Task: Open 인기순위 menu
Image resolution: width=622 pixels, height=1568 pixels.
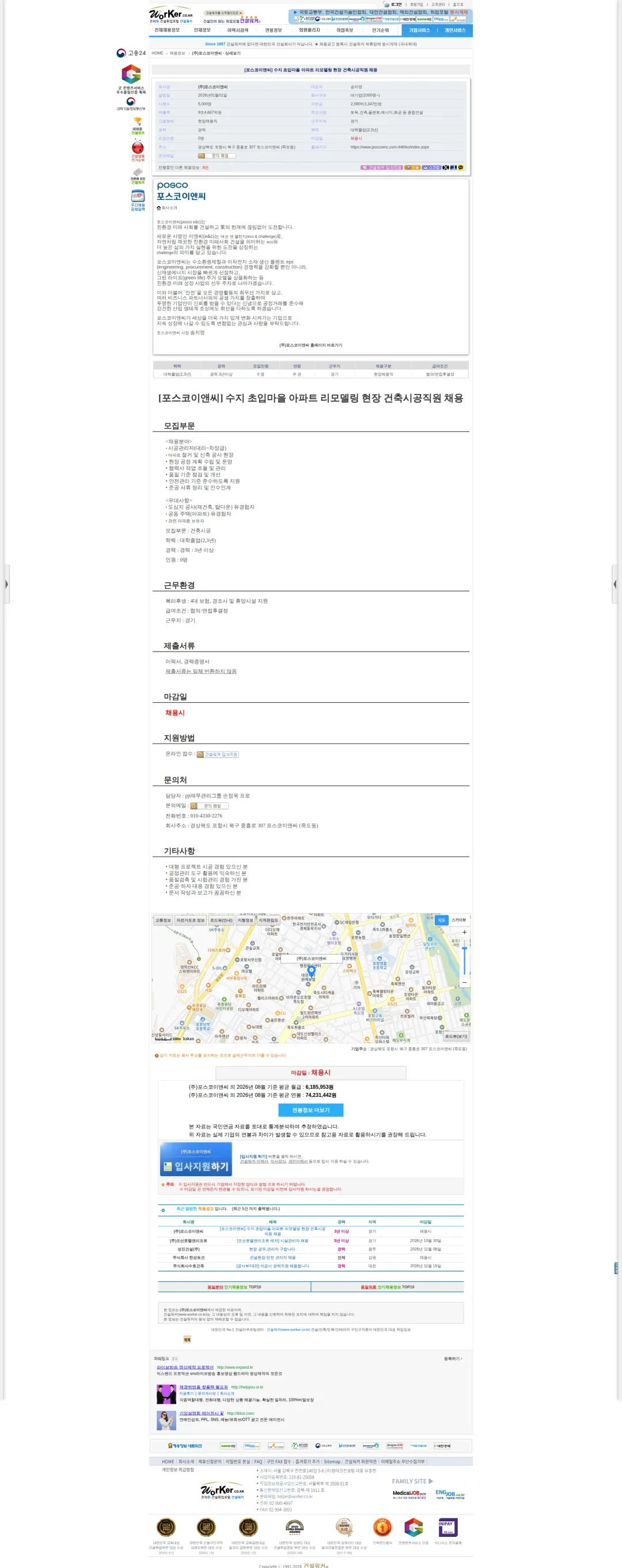Action: point(380,30)
